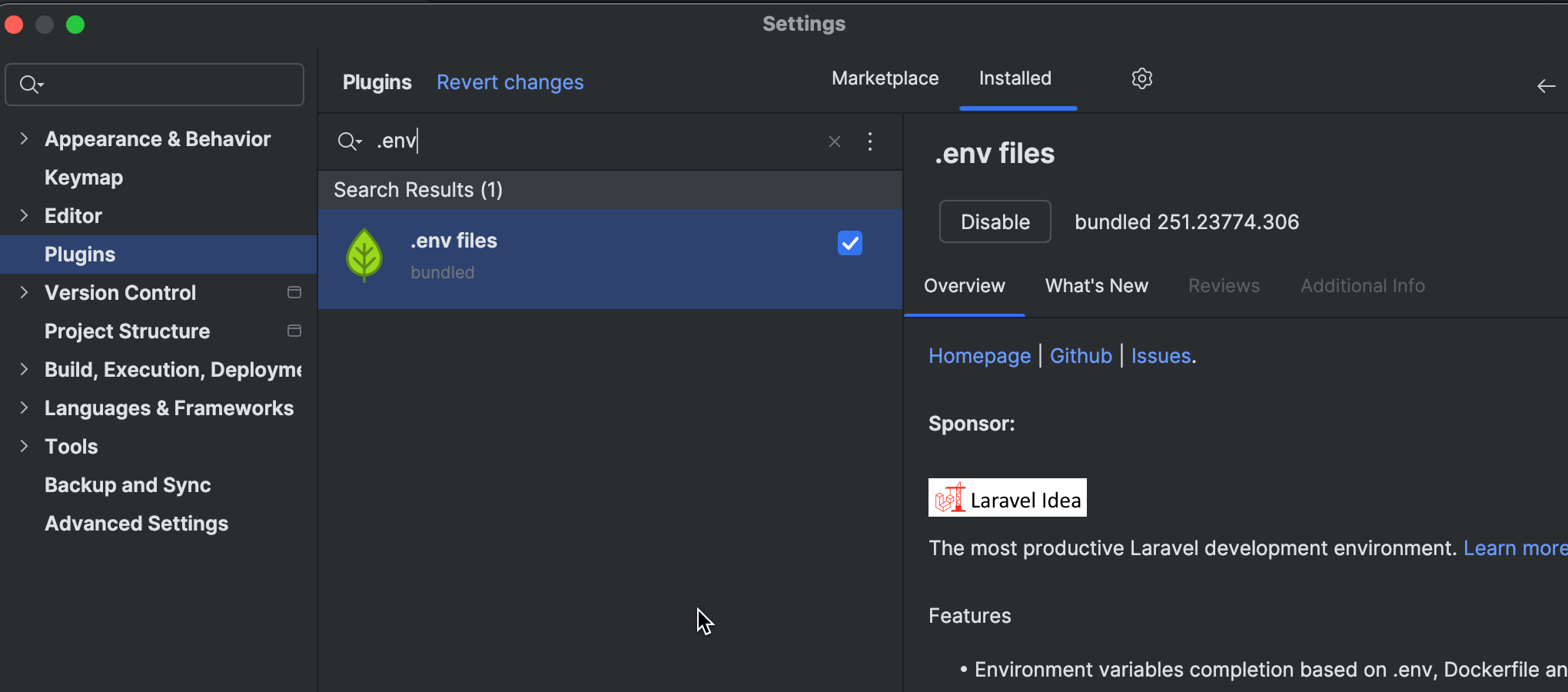Viewport: 1568px width, 692px height.
Task: Open the plugin search options three-dot menu
Action: click(869, 141)
